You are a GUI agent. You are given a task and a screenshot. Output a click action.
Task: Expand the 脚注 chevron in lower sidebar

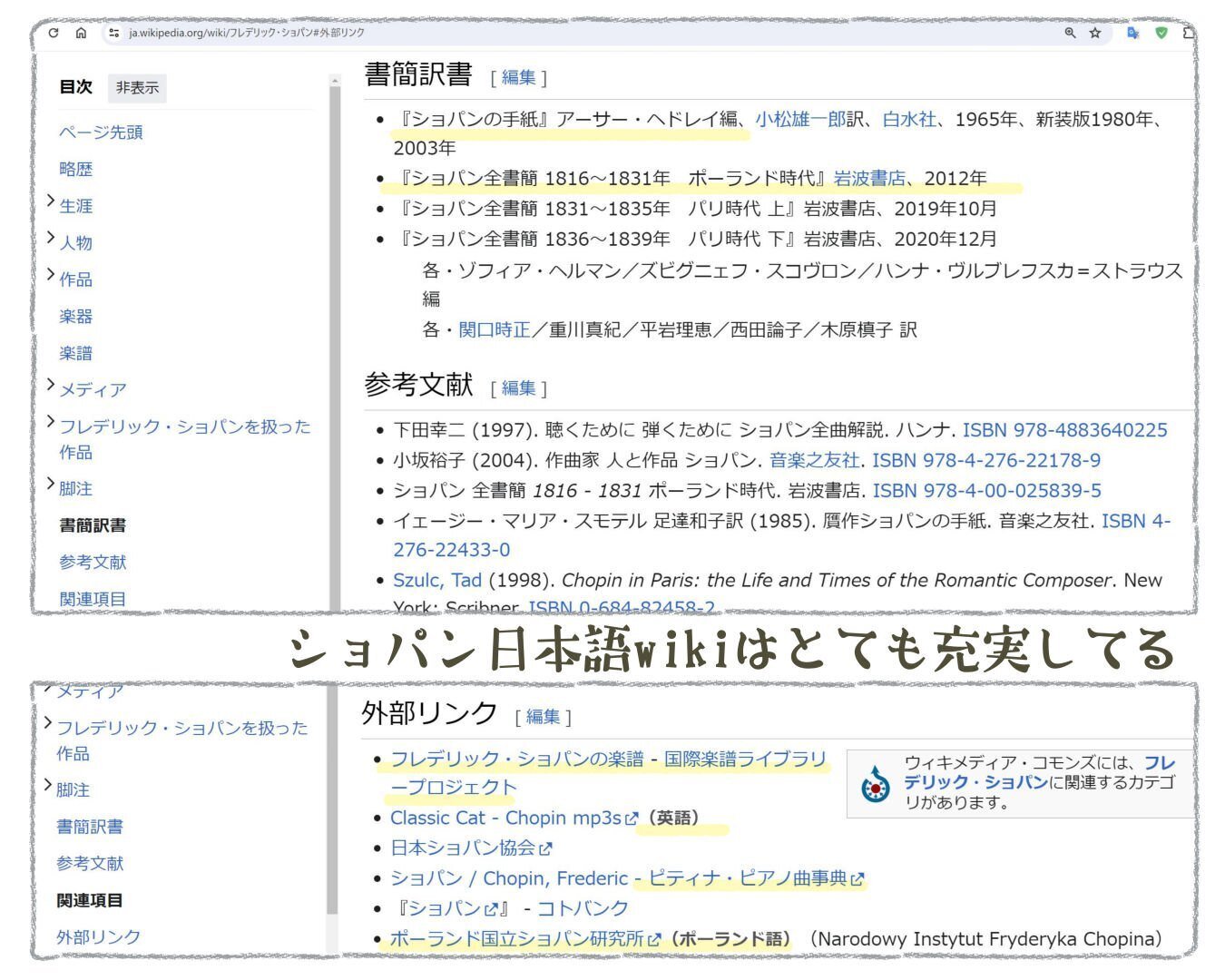[x=48, y=786]
